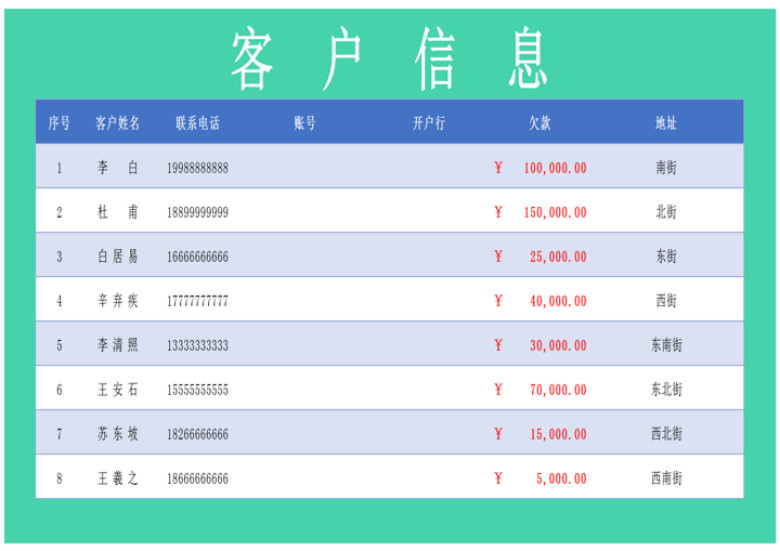Click customer name 辛弃疾
Viewport: 780px width, 551px height.
(117, 301)
